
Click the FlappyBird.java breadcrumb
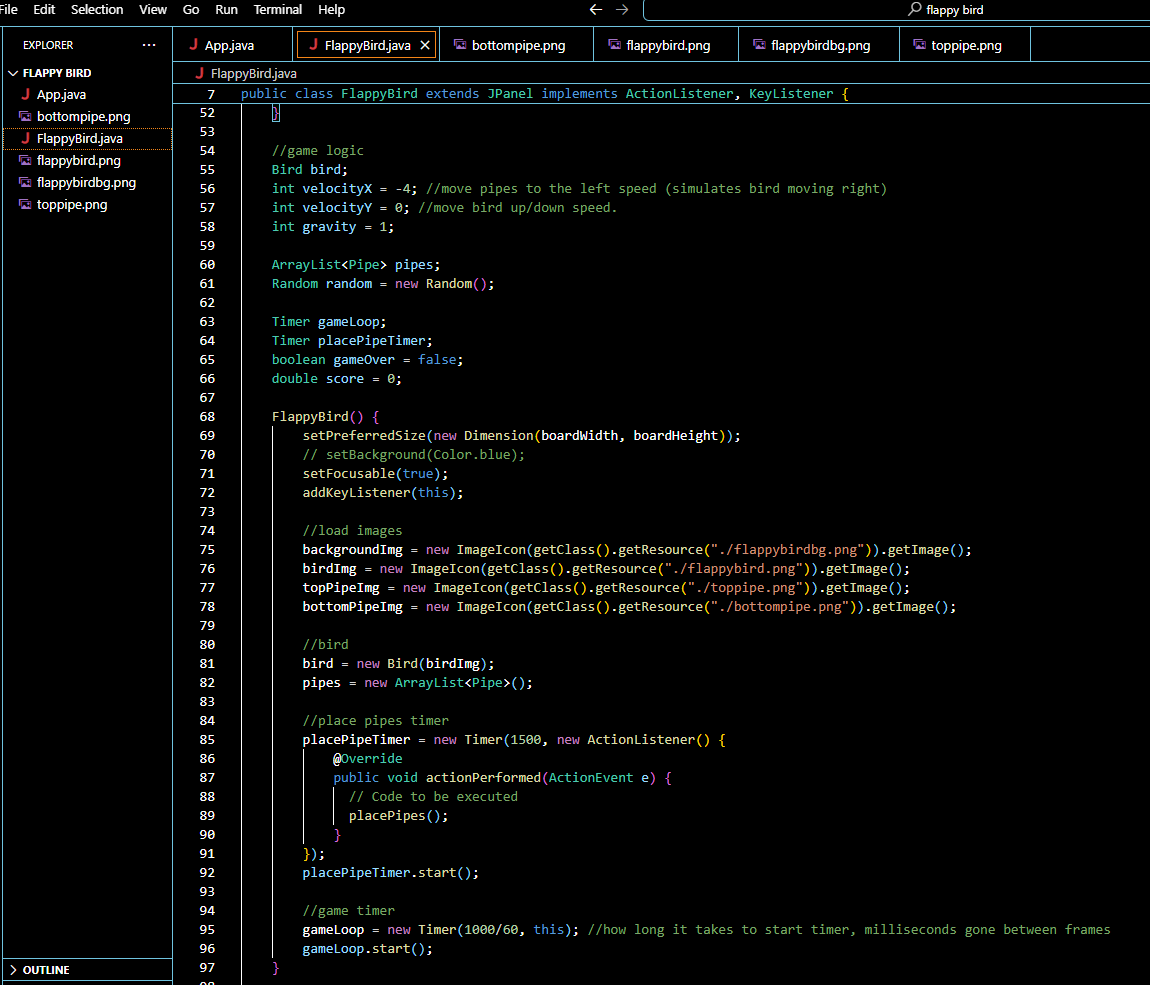[252, 73]
